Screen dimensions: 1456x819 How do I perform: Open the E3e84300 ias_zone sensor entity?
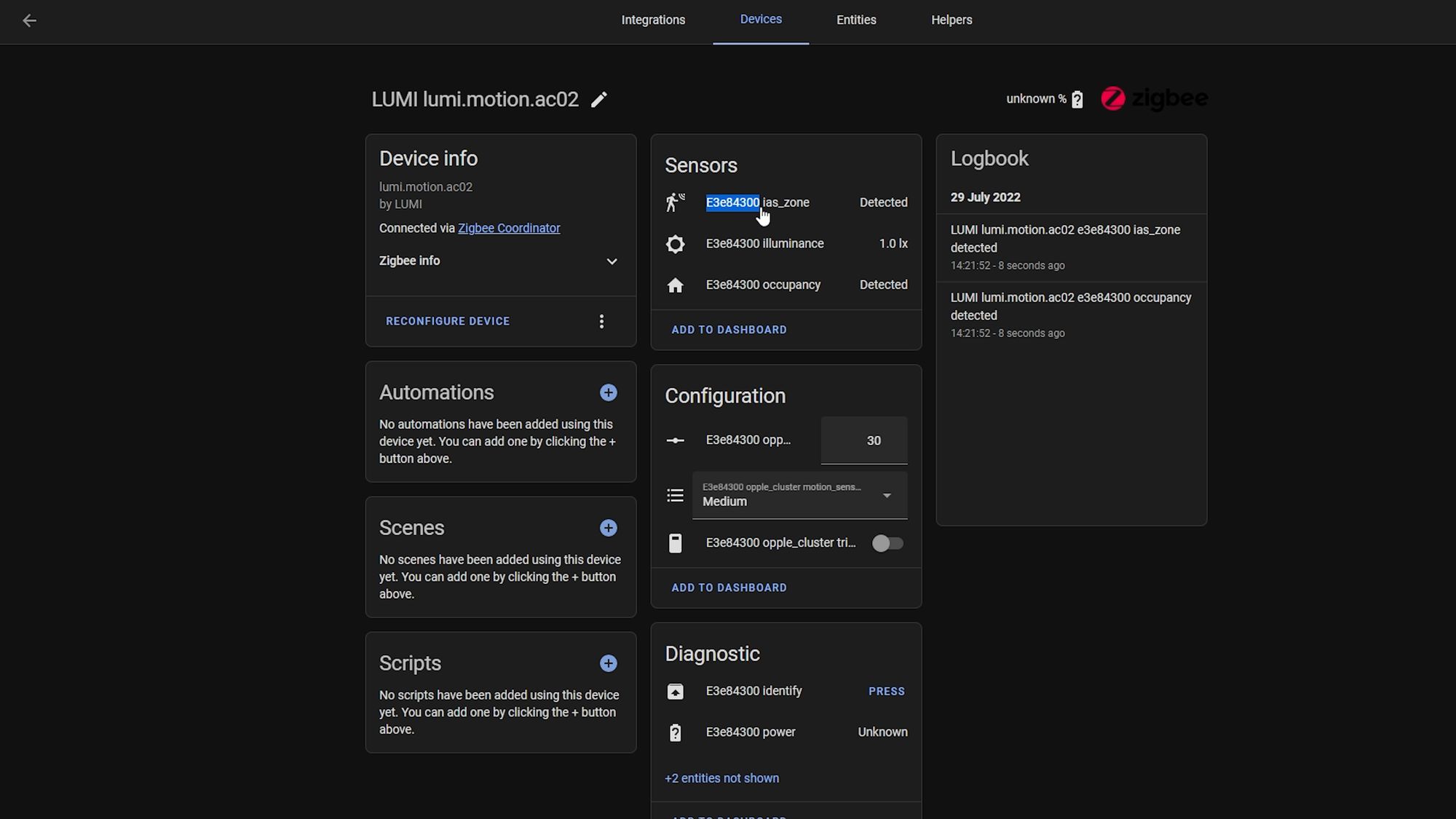(786, 202)
